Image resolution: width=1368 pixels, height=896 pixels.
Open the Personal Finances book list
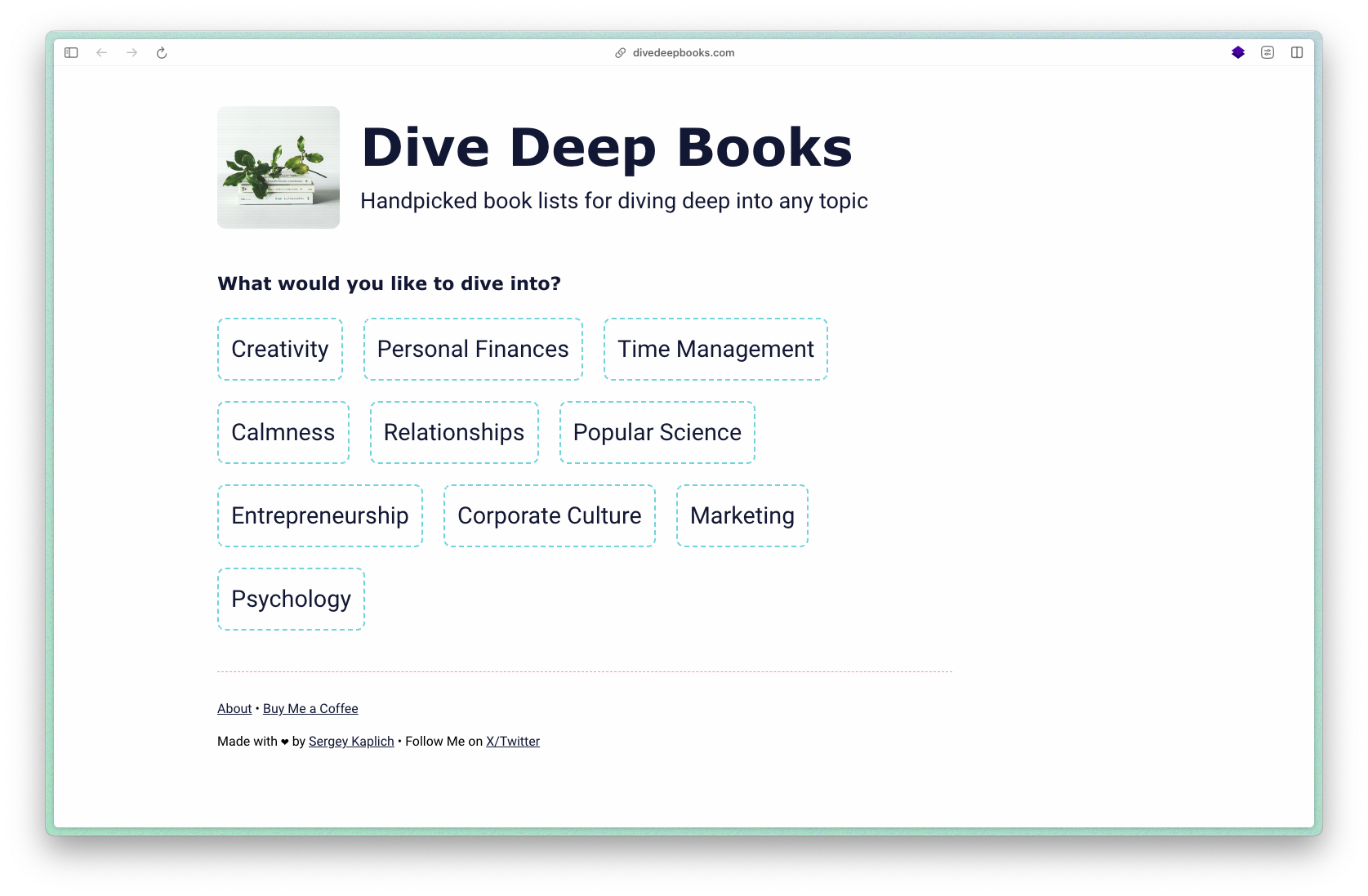(473, 350)
